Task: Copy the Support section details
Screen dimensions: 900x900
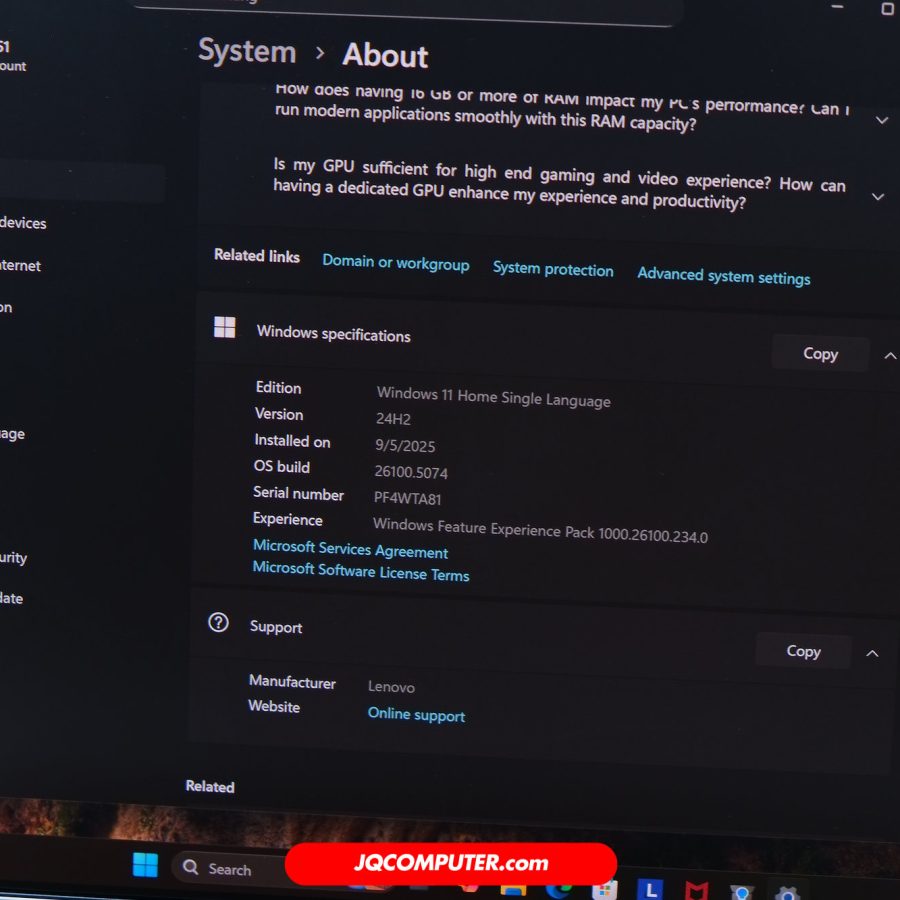Action: (x=803, y=651)
